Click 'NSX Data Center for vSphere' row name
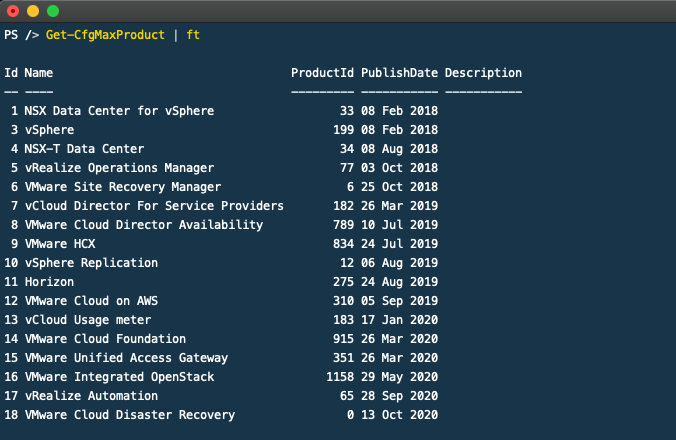Viewport: 676px width, 440px height. (x=119, y=111)
